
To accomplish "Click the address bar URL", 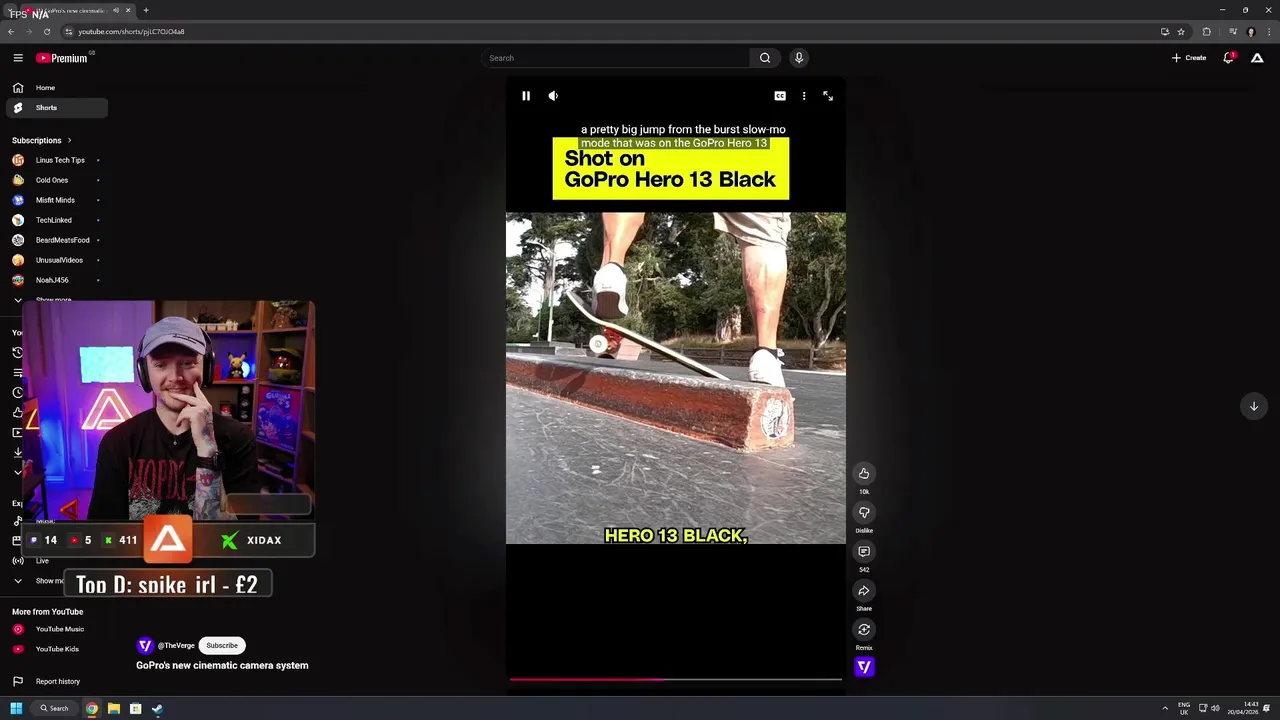I will pyautogui.click(x=131, y=32).
